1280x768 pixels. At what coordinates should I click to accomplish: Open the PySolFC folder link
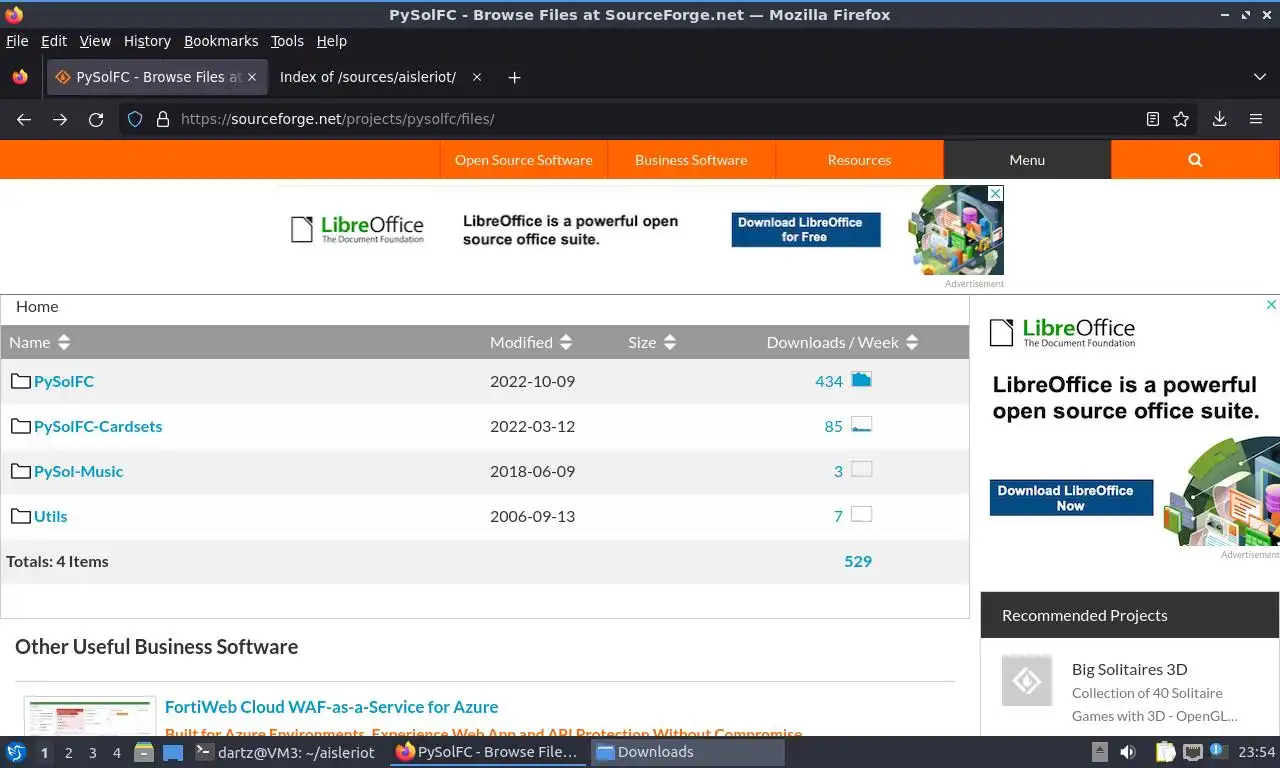click(64, 381)
